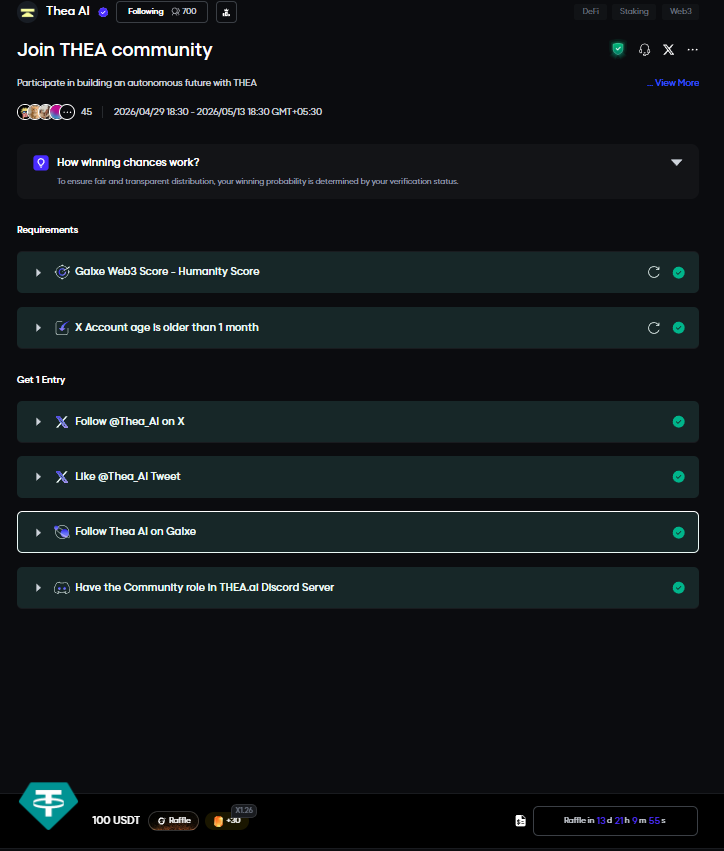
Task: Click the Galxe Web3 Score target icon
Action: pyautogui.click(x=62, y=272)
